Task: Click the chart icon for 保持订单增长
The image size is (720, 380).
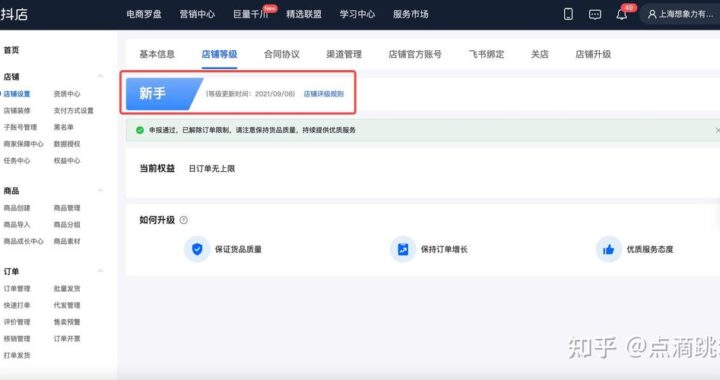Action: pos(403,249)
